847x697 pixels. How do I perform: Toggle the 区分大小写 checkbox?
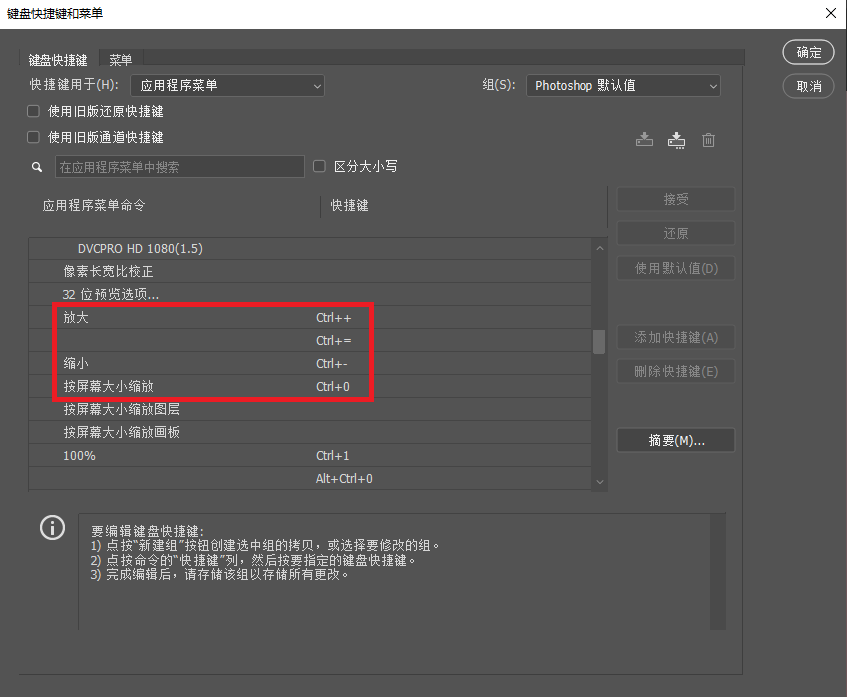[x=319, y=165]
